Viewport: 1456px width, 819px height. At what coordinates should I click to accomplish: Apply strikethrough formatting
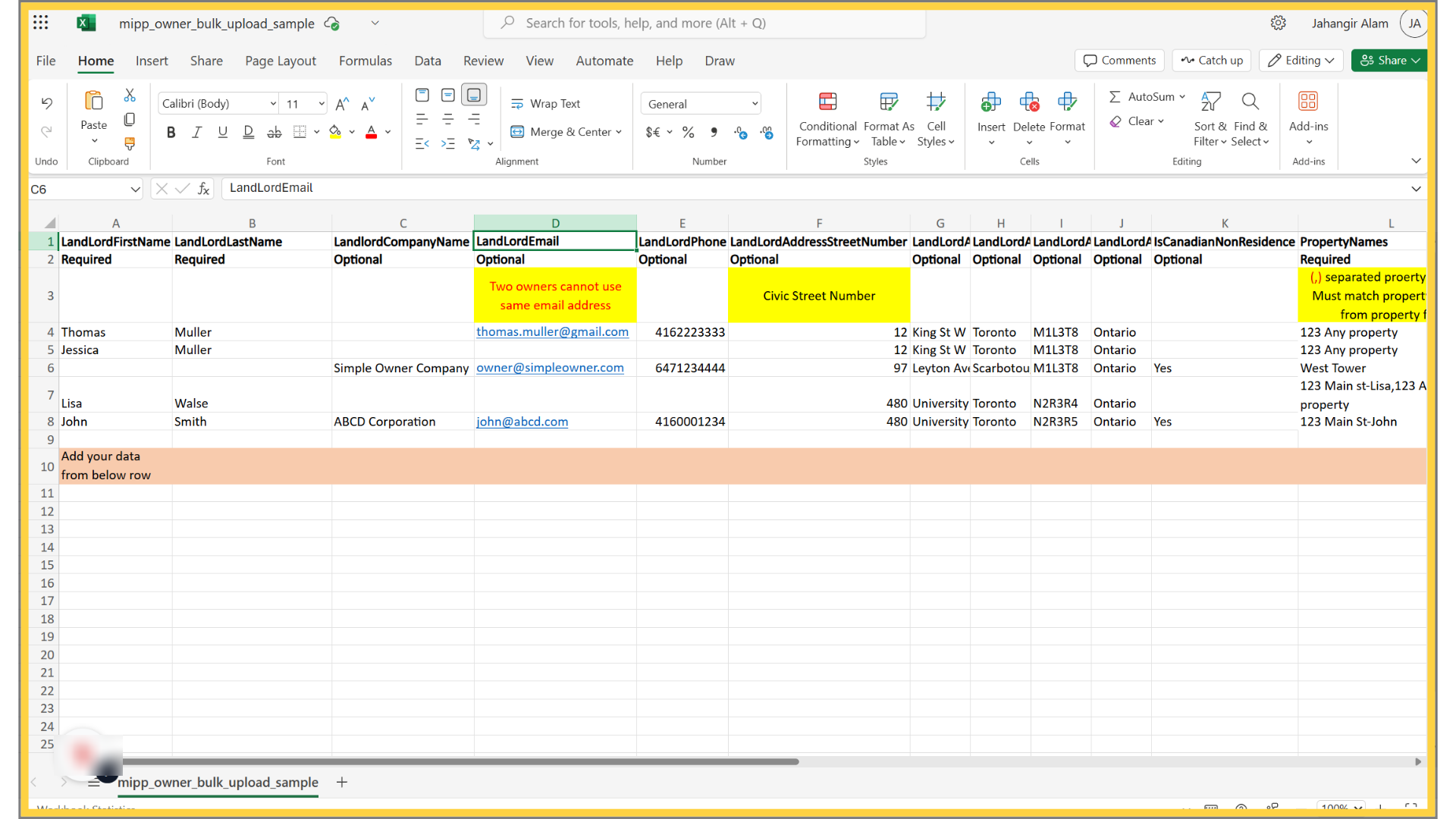pos(275,132)
